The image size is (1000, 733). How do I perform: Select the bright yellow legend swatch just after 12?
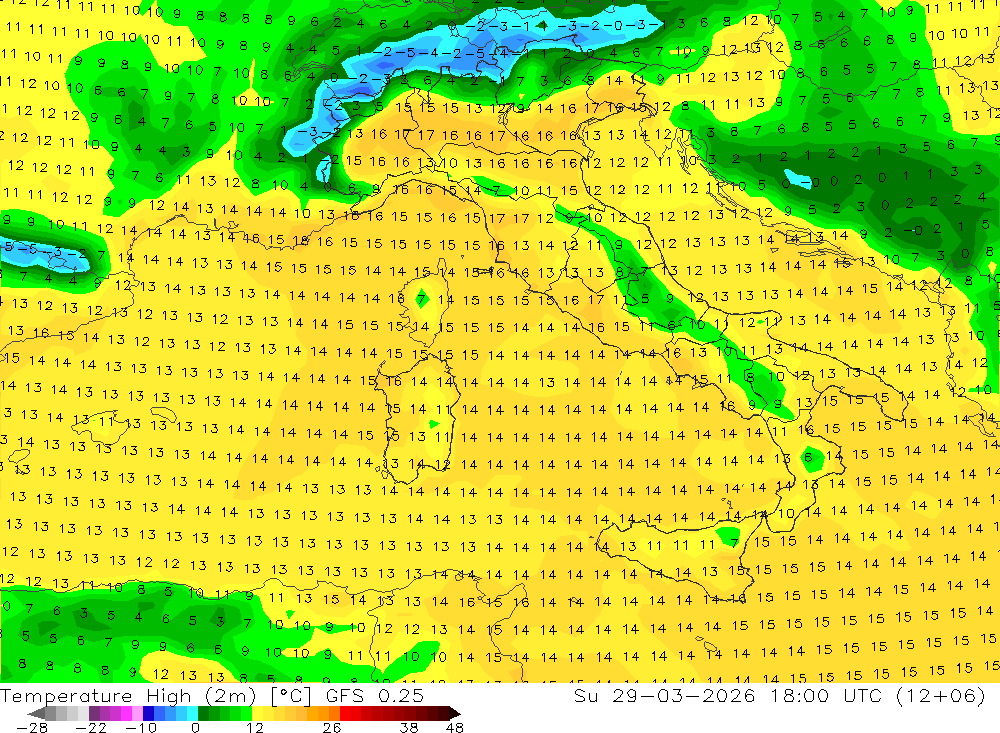(258, 713)
